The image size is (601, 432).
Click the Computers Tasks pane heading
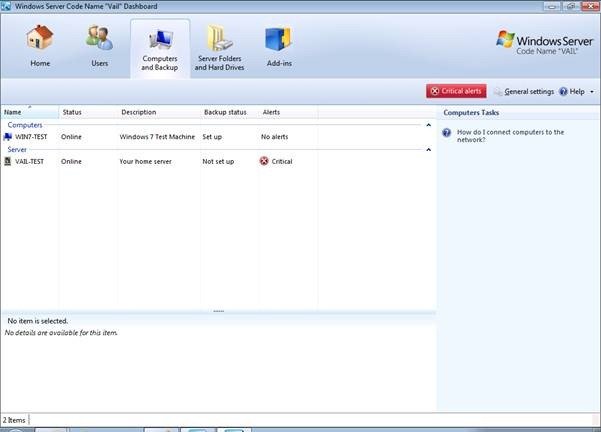pyautogui.click(x=471, y=113)
